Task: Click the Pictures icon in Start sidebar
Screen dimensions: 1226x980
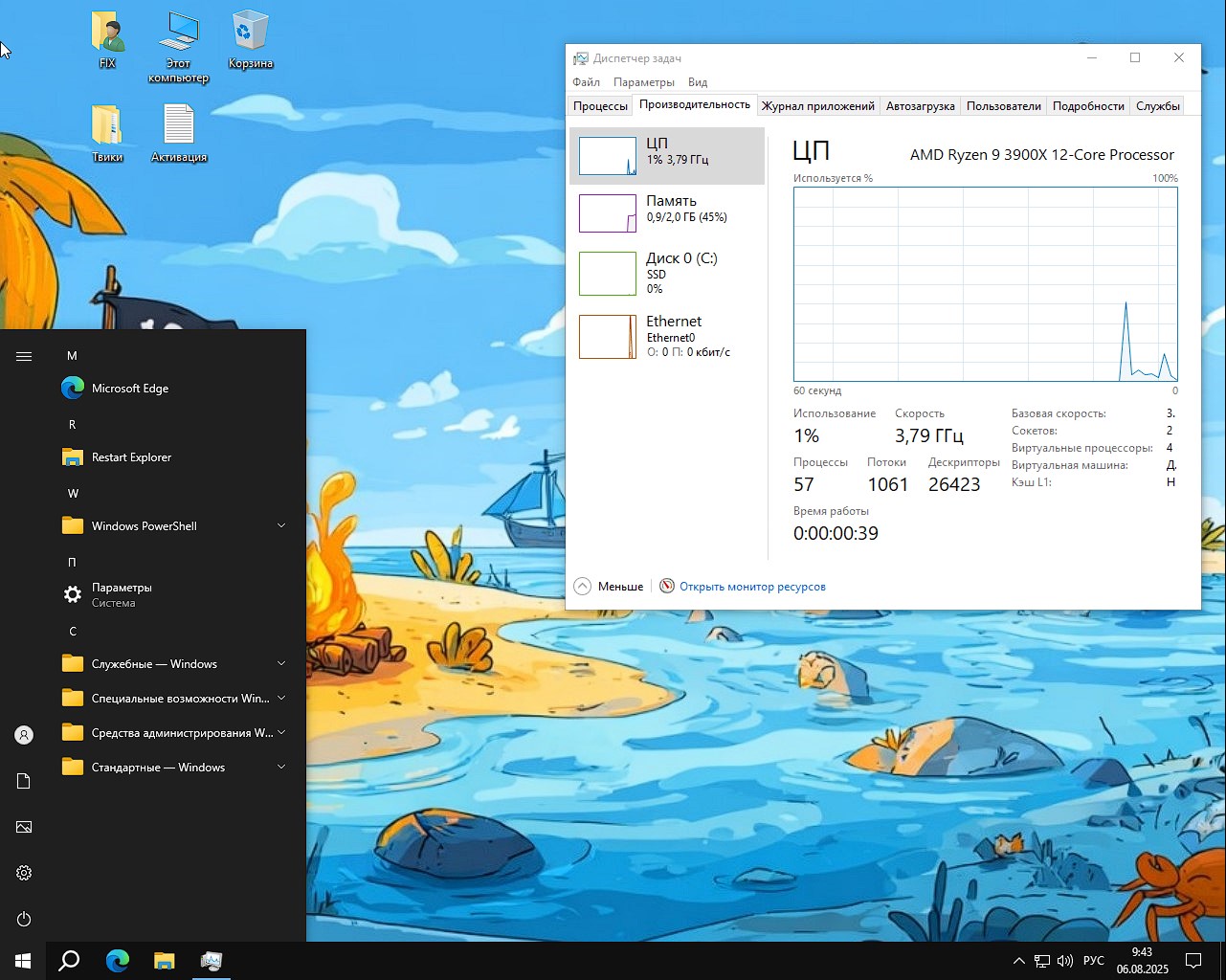Action: pos(24,827)
